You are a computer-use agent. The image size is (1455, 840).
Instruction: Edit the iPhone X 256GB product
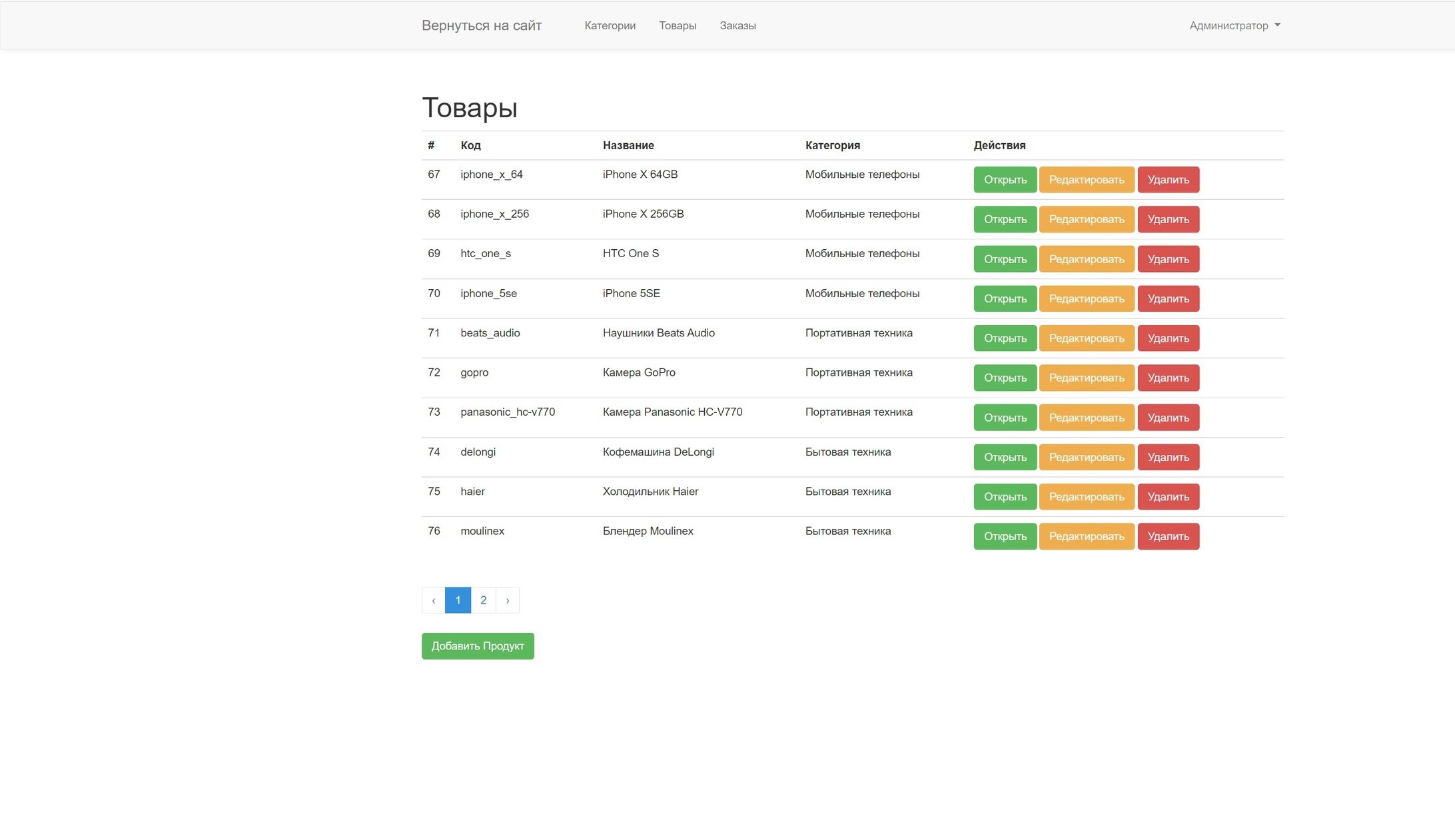(x=1087, y=219)
